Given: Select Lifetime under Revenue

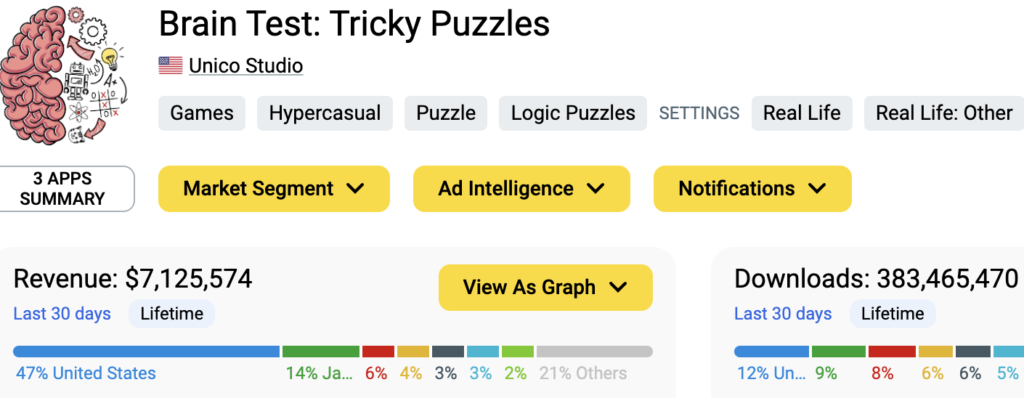Looking at the screenshot, I should point(172,314).
